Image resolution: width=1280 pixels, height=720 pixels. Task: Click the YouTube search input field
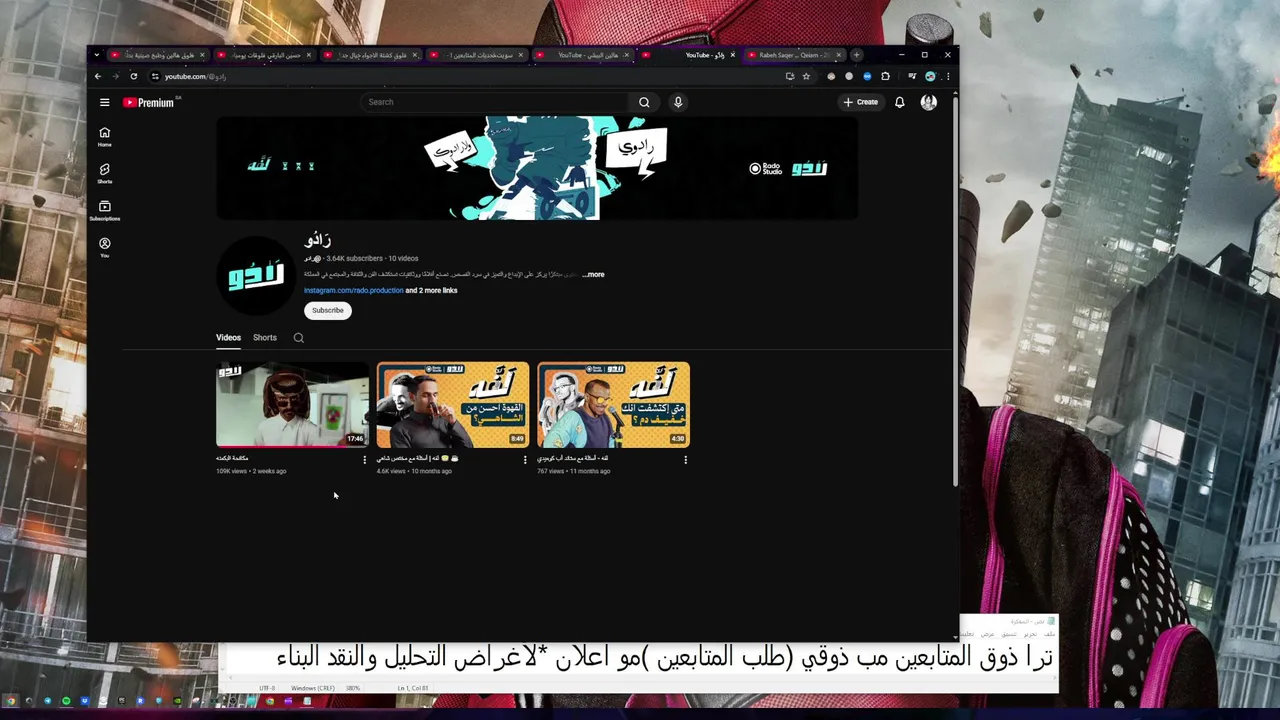(x=495, y=102)
